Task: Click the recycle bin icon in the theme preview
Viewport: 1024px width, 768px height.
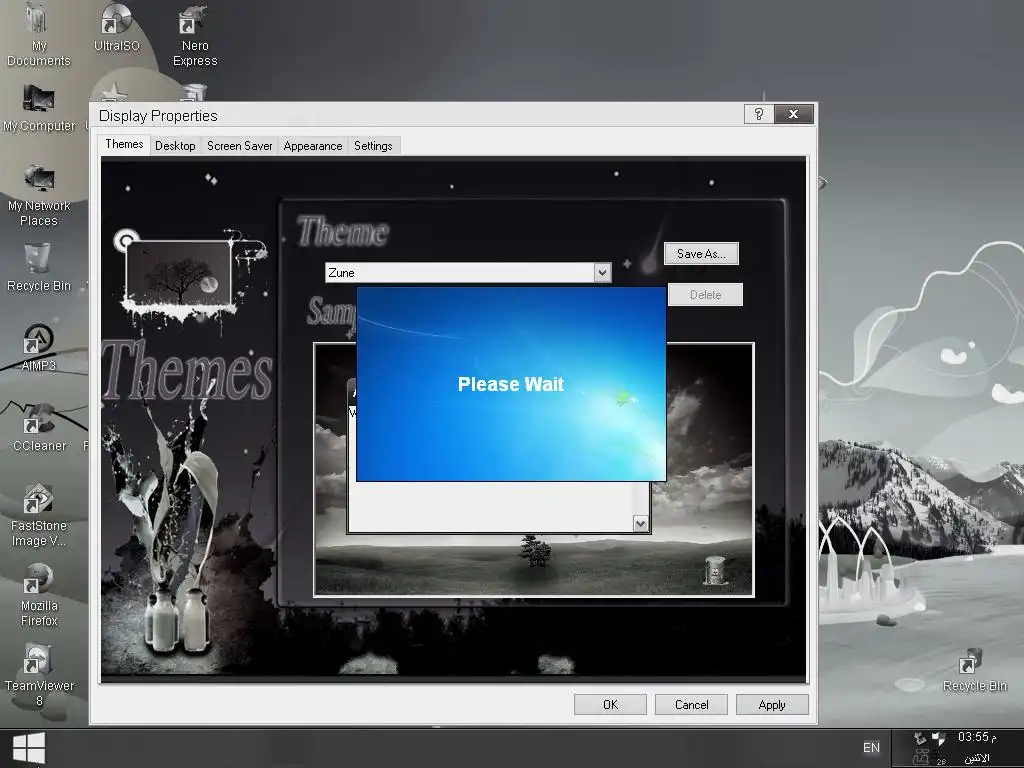Action: (714, 570)
